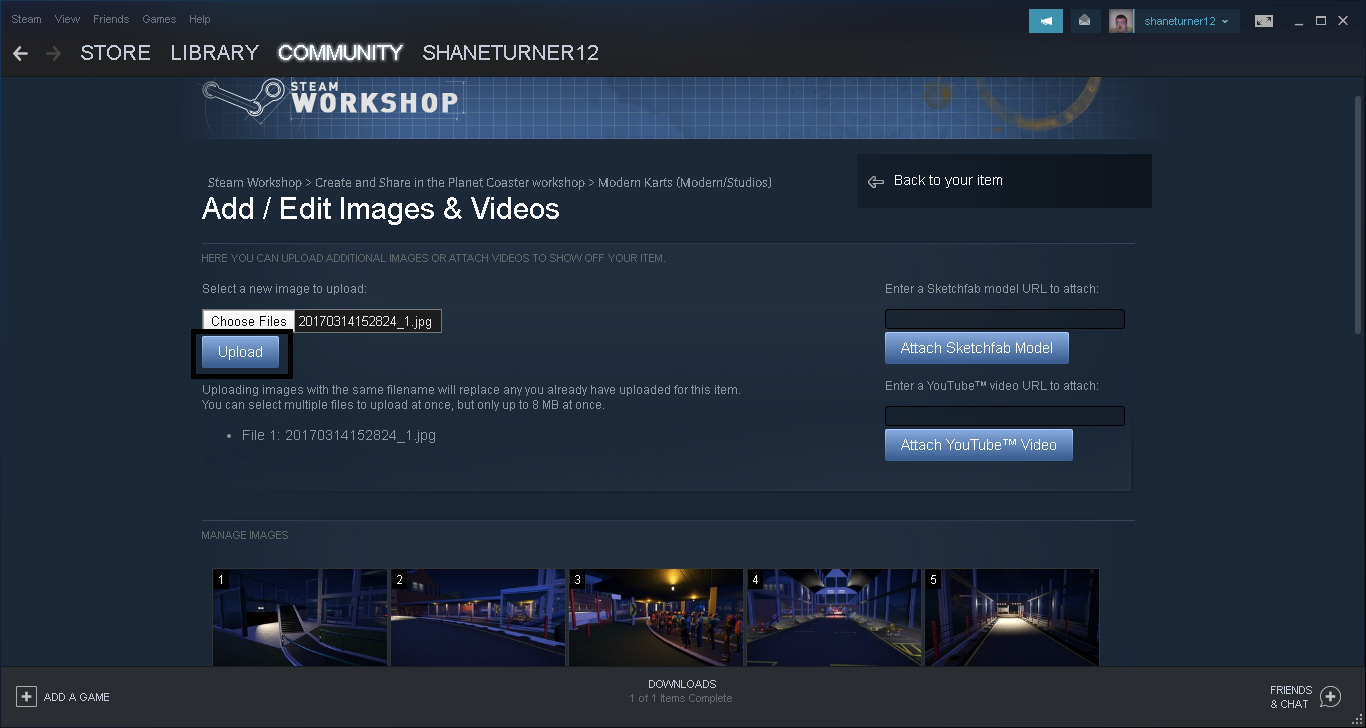Screen dimensions: 1366x728
Task: Open the Modern Karts breadcrumb link
Action: (x=685, y=183)
